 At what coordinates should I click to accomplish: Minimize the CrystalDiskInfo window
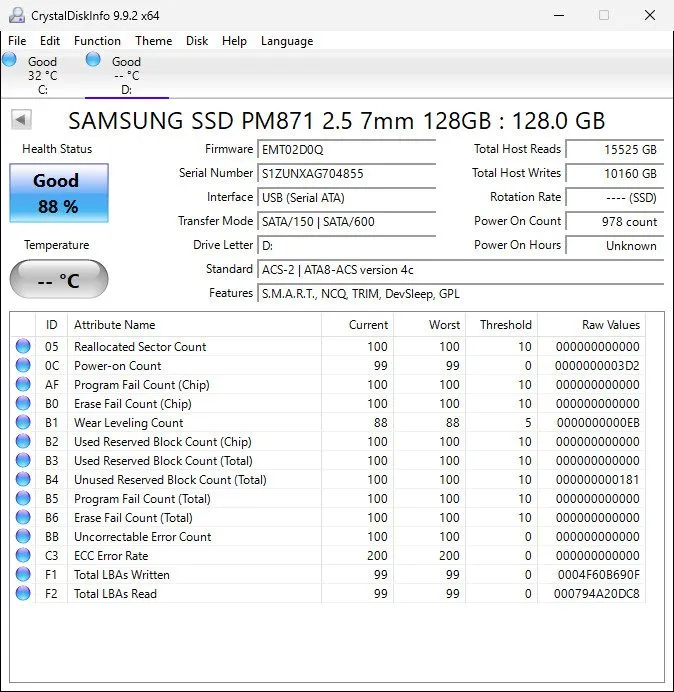click(x=559, y=15)
